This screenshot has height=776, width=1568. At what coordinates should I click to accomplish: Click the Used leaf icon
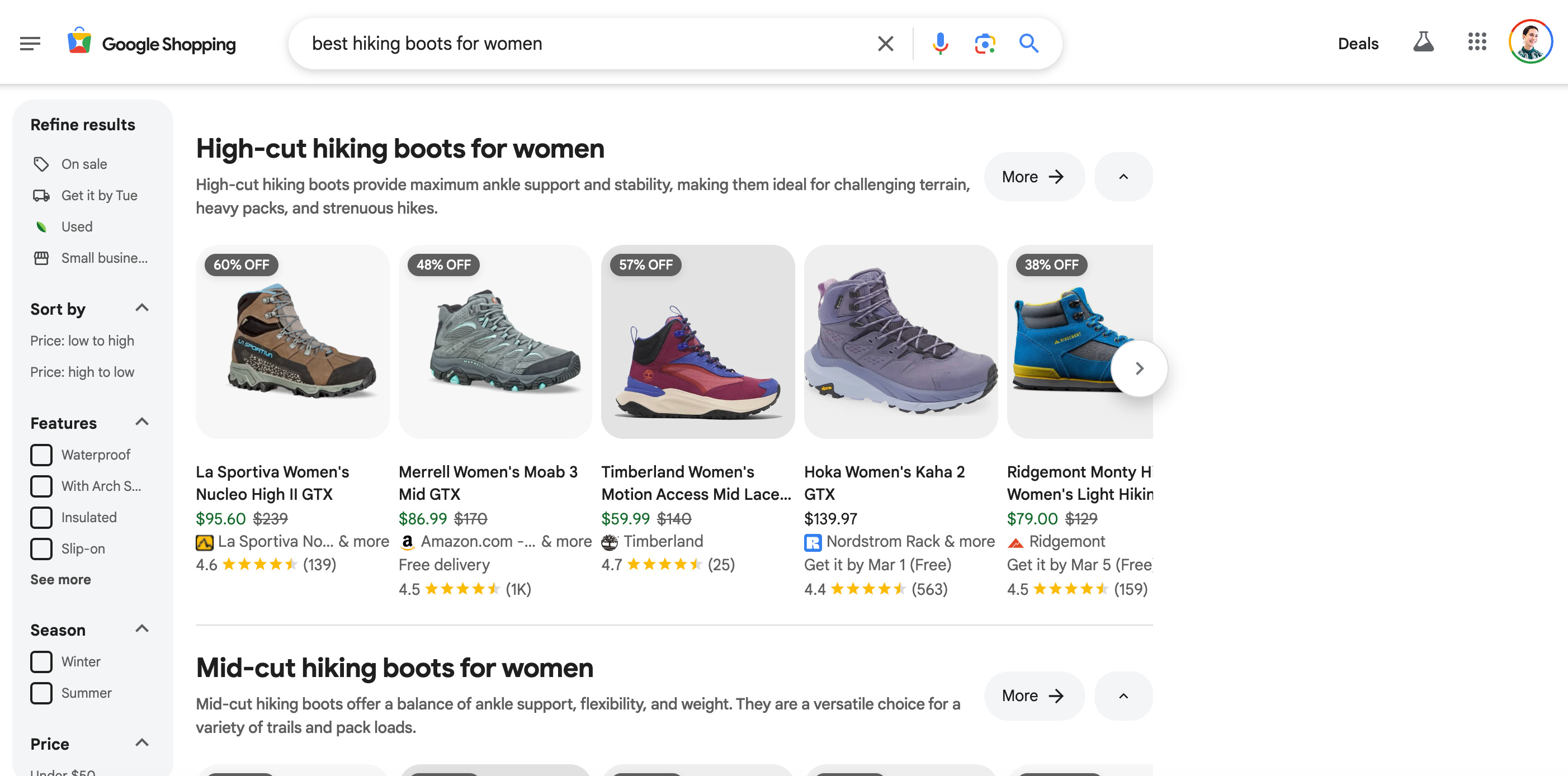pos(41,227)
